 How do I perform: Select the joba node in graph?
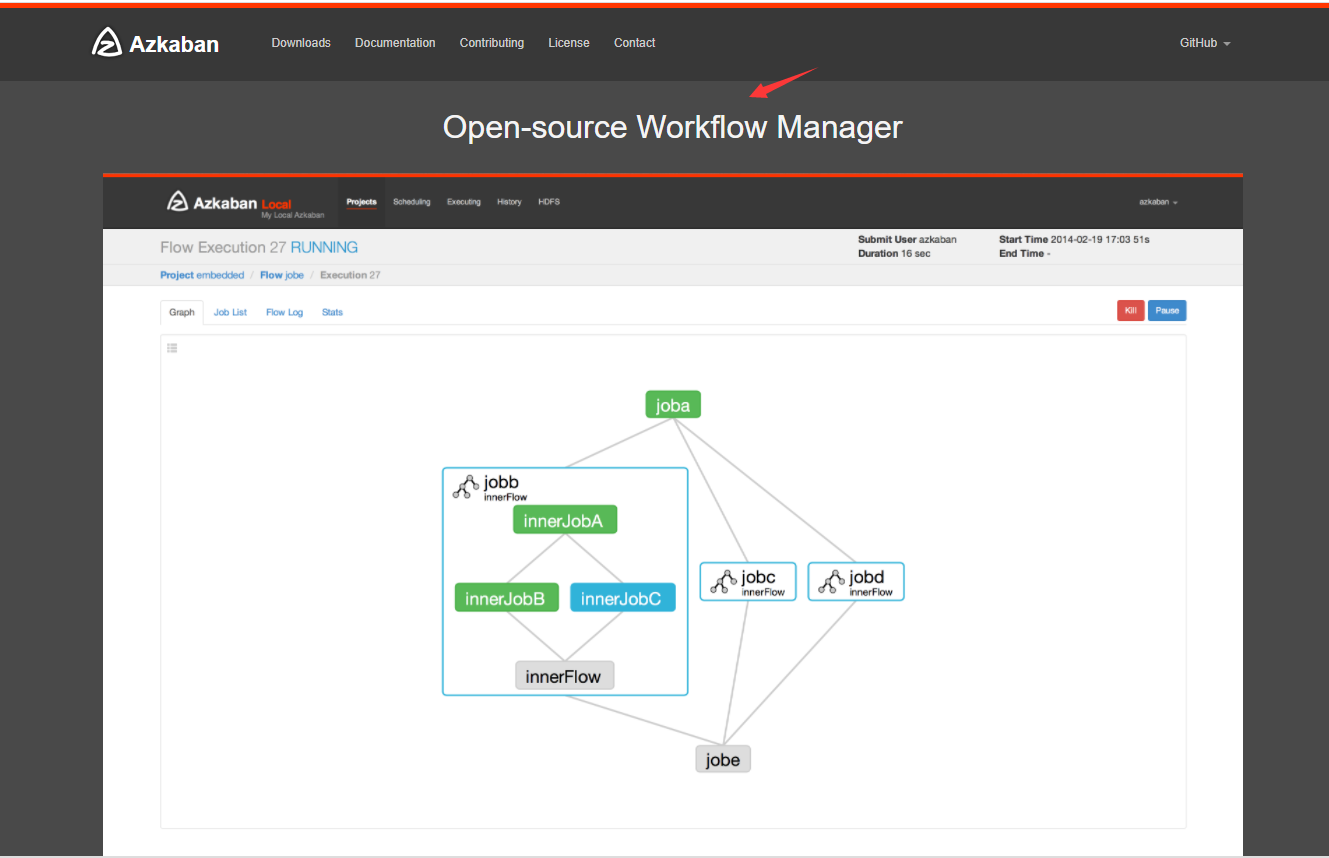tap(673, 405)
